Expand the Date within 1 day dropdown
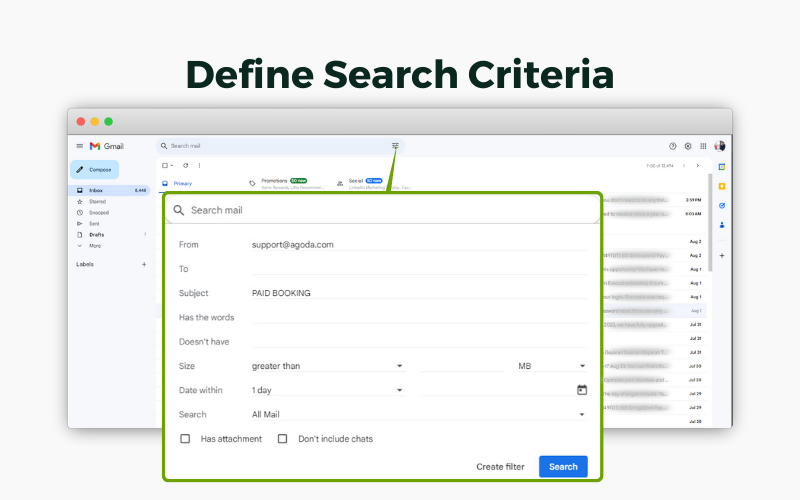Viewport: 800px width, 500px height. (x=399, y=390)
